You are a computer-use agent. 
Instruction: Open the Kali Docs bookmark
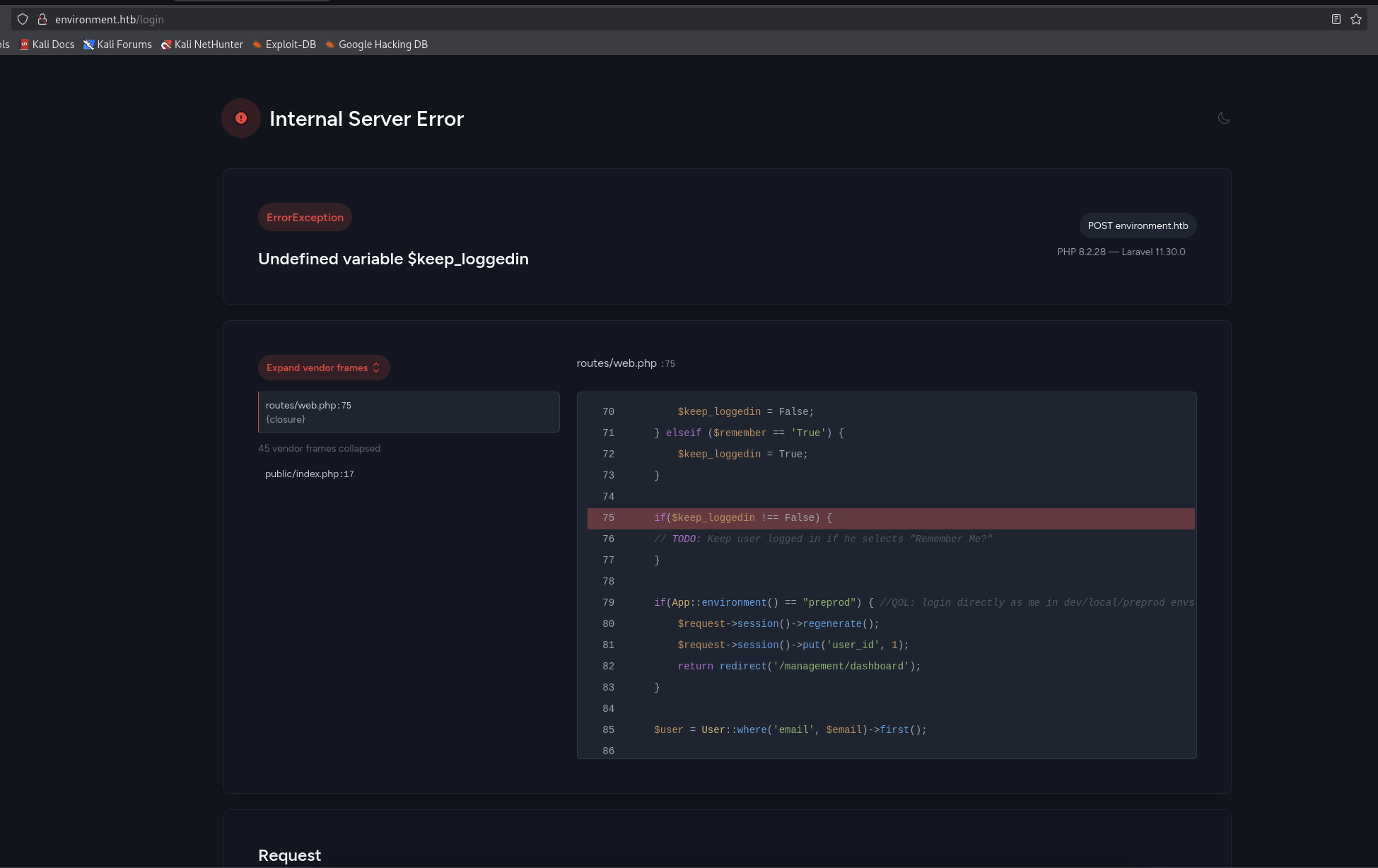pos(47,45)
